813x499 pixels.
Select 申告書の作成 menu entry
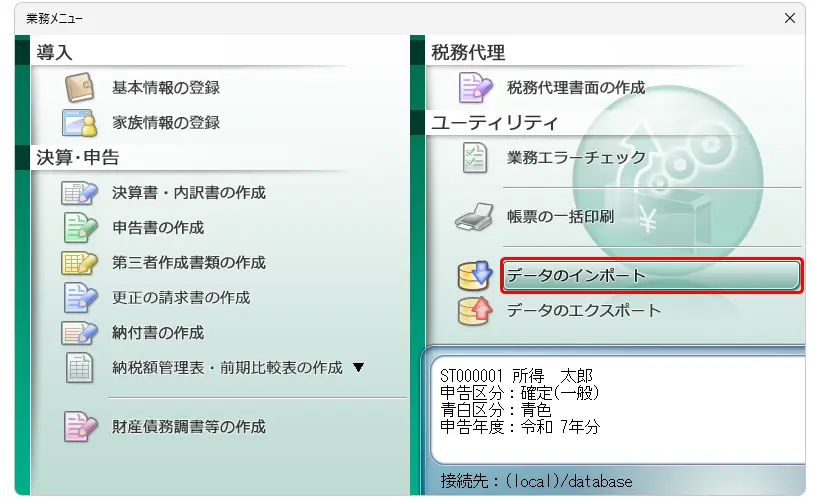pos(158,228)
